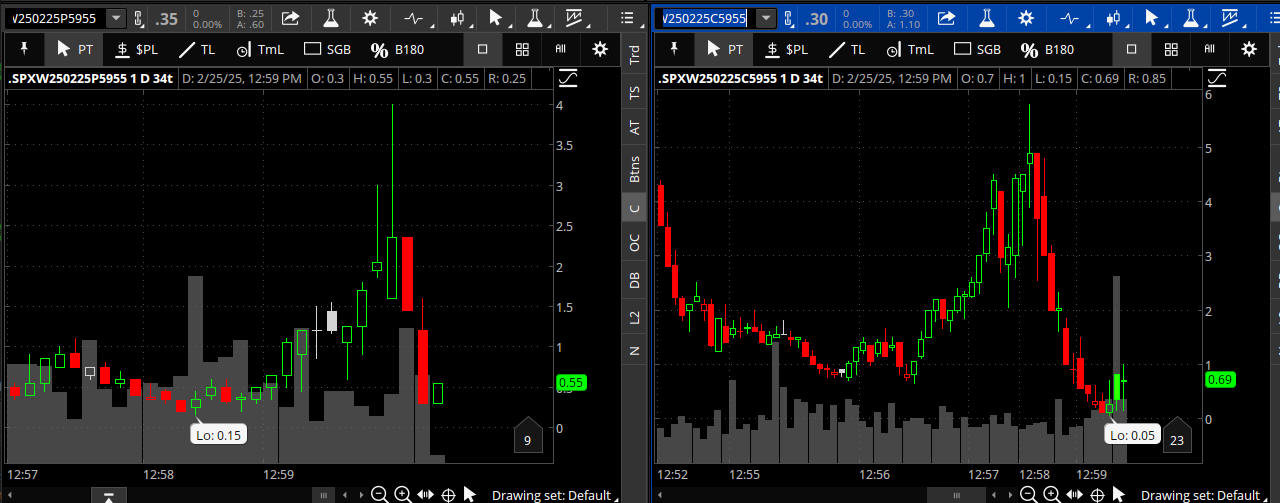This screenshot has height=503, width=1280.
Task: Open left chart's Edit Studies flask icon
Action: (330, 18)
